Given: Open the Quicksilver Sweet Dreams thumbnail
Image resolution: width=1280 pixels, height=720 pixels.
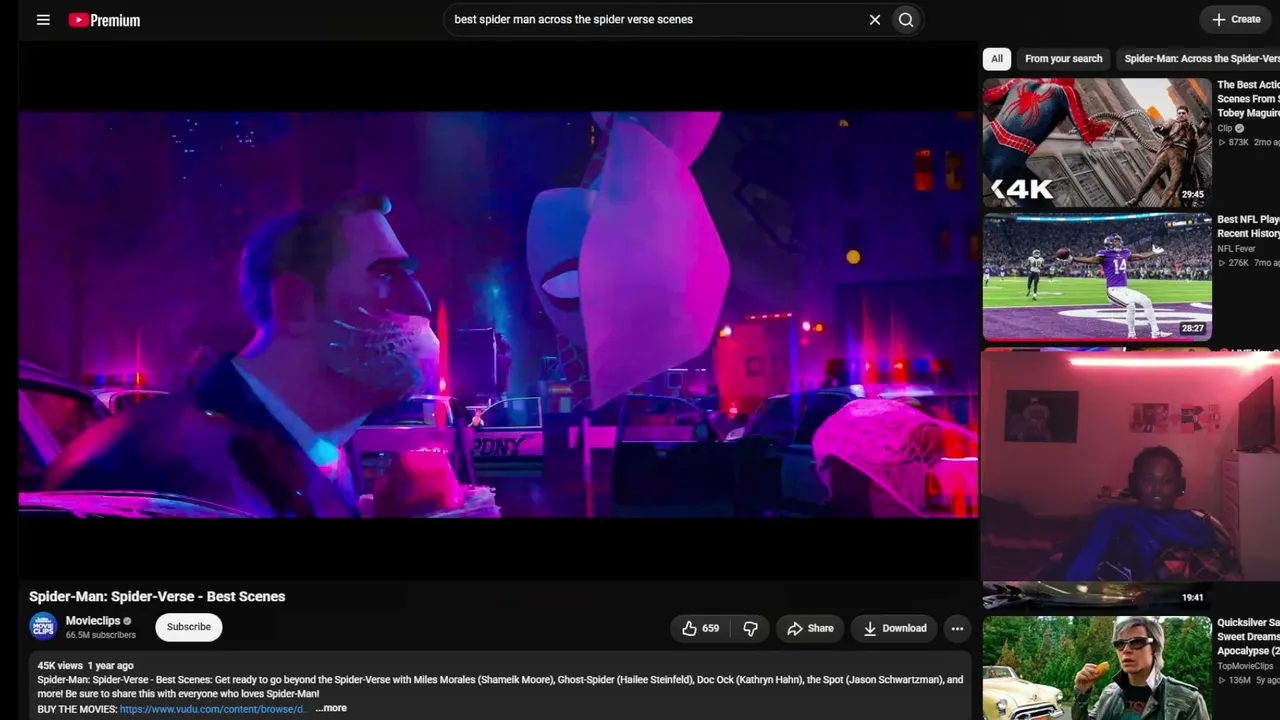Looking at the screenshot, I should pyautogui.click(x=1097, y=668).
